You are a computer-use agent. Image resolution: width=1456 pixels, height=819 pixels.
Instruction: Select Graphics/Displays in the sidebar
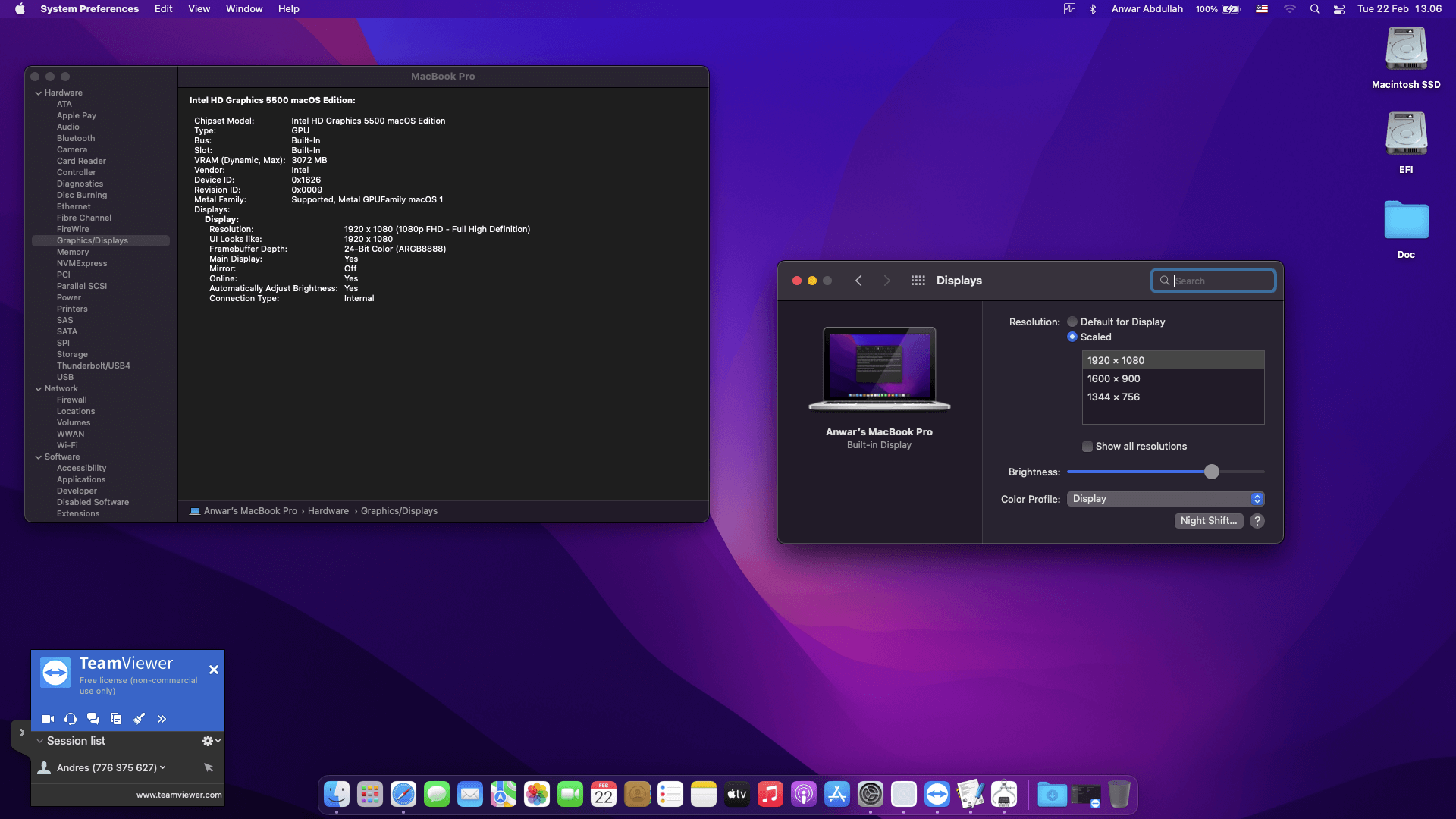(x=101, y=241)
